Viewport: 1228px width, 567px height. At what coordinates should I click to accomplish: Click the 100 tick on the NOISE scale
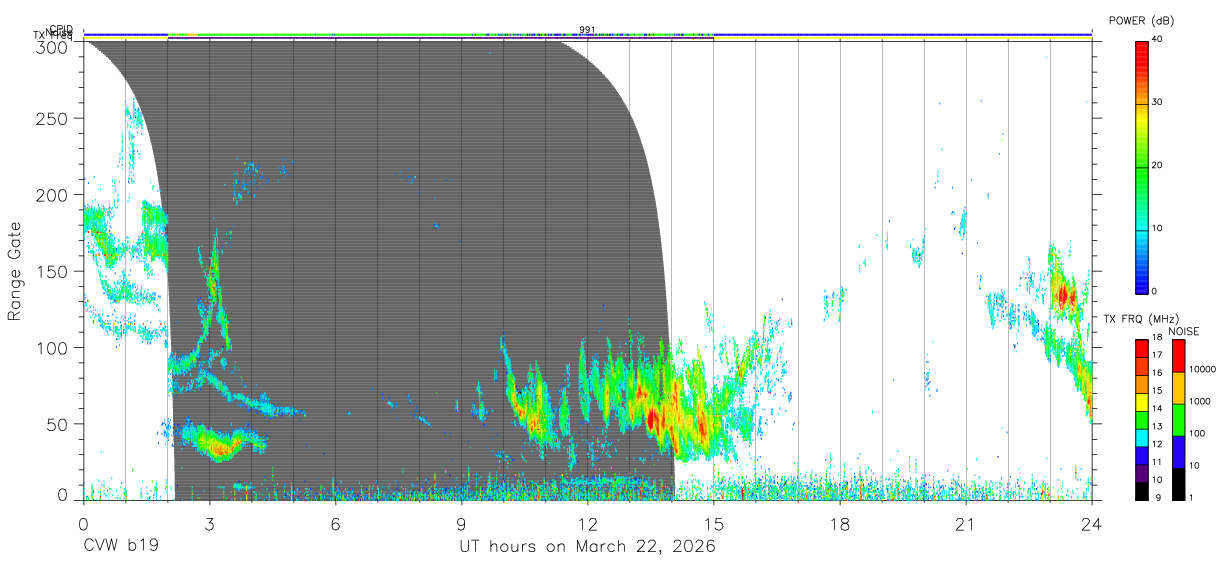pos(1197,433)
